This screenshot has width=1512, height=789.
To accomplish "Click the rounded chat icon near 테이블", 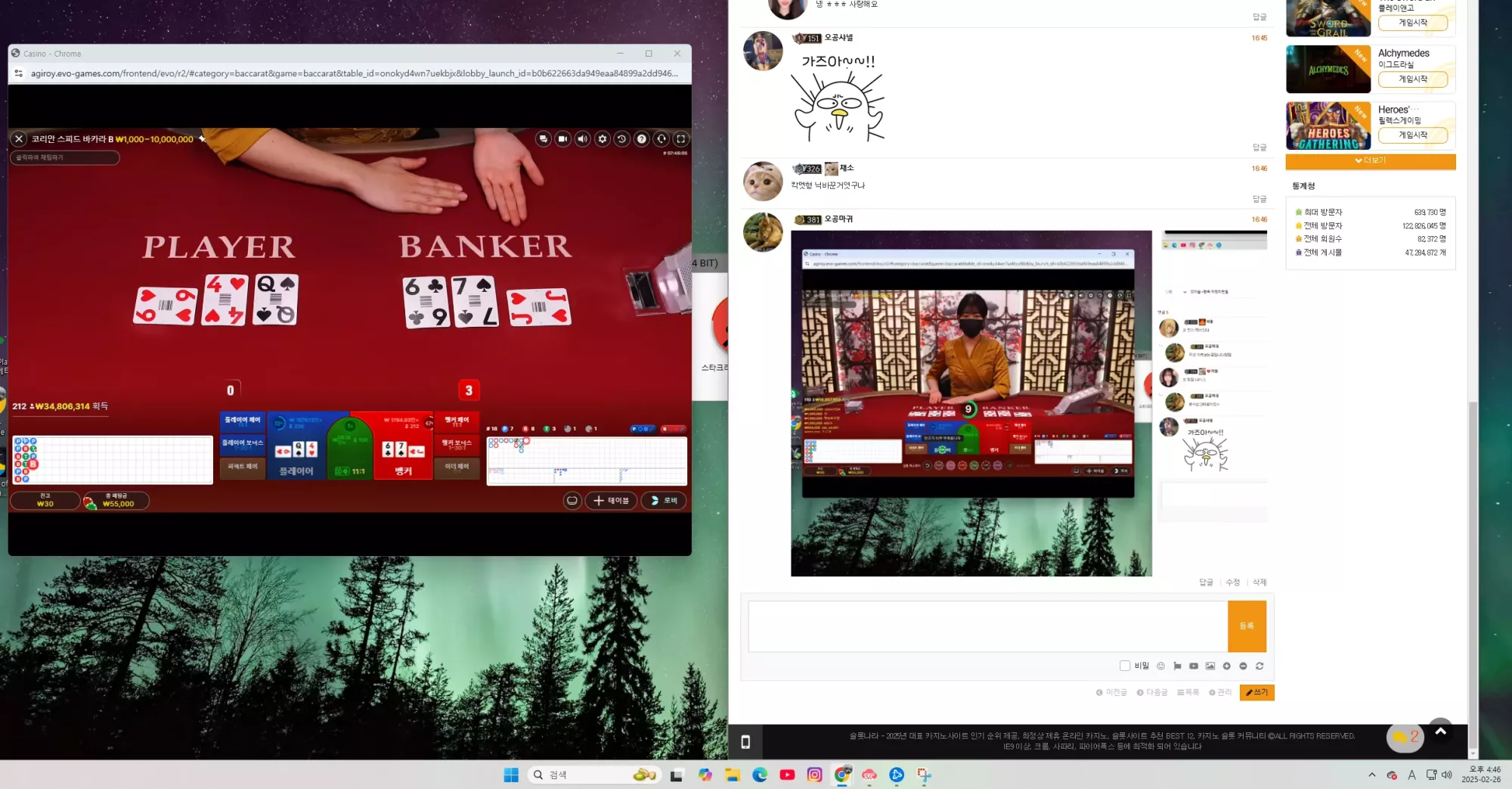I will click(572, 501).
